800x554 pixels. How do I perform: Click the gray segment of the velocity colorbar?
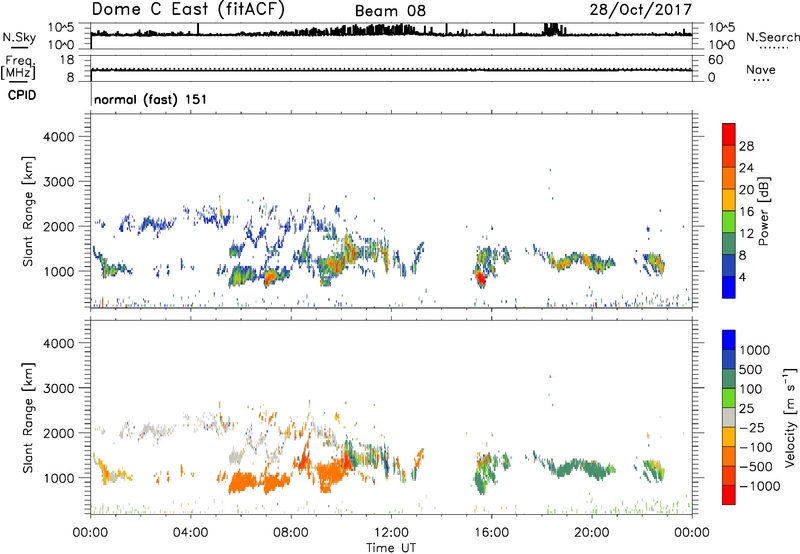[x=729, y=417]
